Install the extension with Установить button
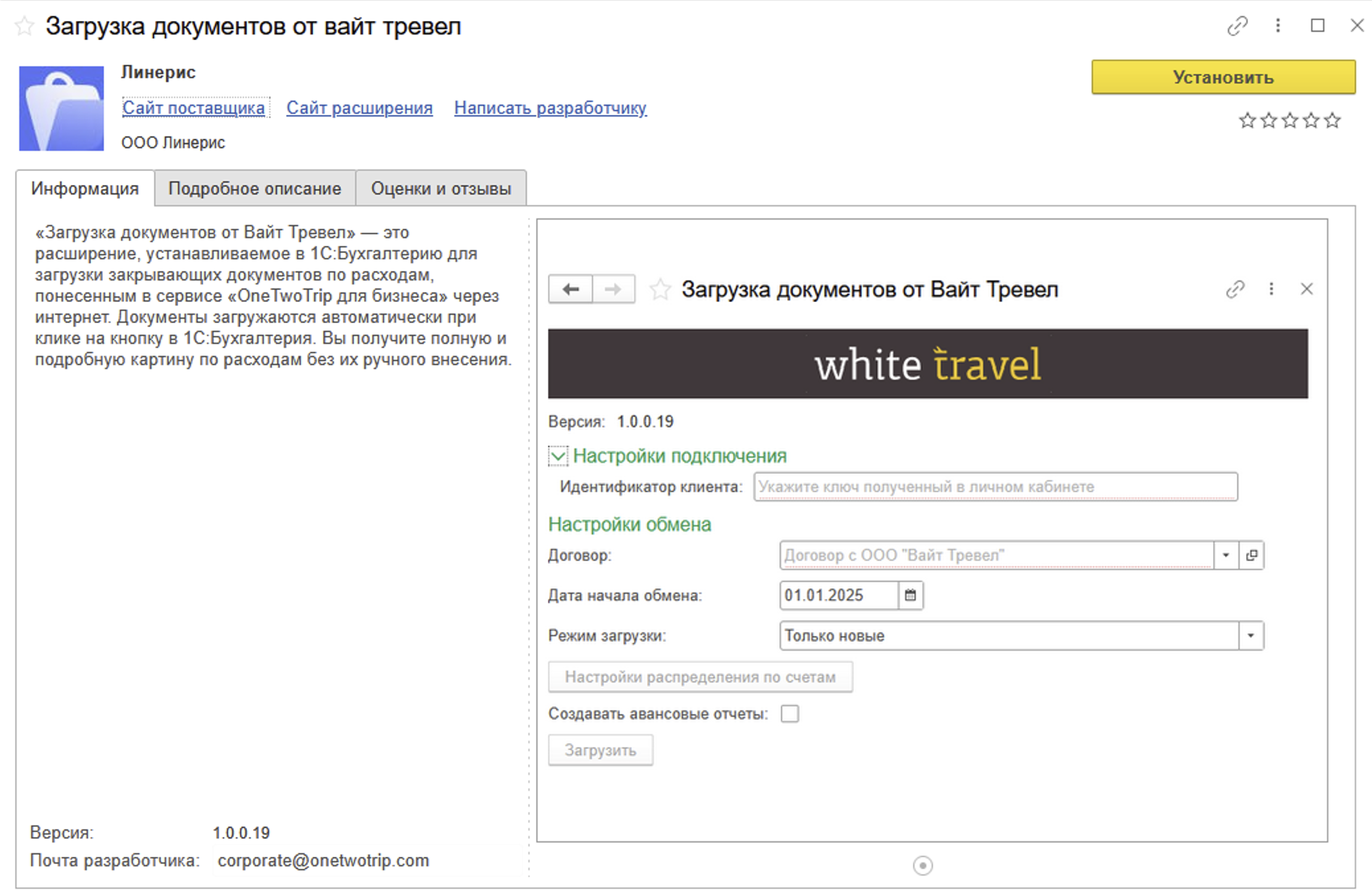The image size is (1372, 895). [x=1223, y=77]
